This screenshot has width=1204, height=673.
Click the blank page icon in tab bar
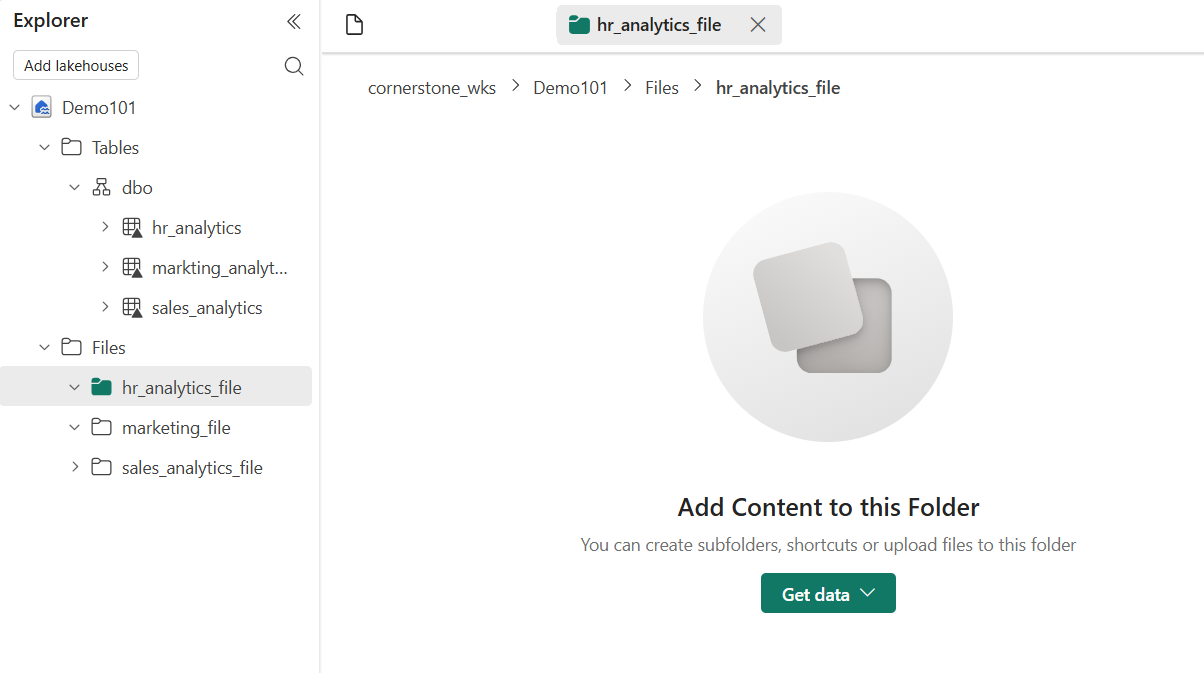[354, 25]
